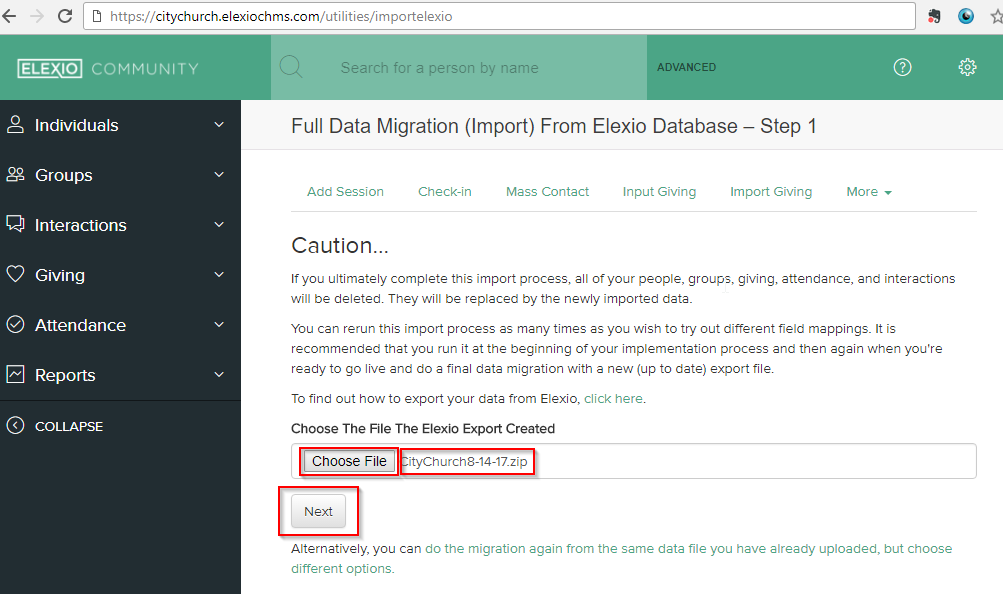Click the Evernote extension icon
This screenshot has height=594, width=1003.
(935, 16)
